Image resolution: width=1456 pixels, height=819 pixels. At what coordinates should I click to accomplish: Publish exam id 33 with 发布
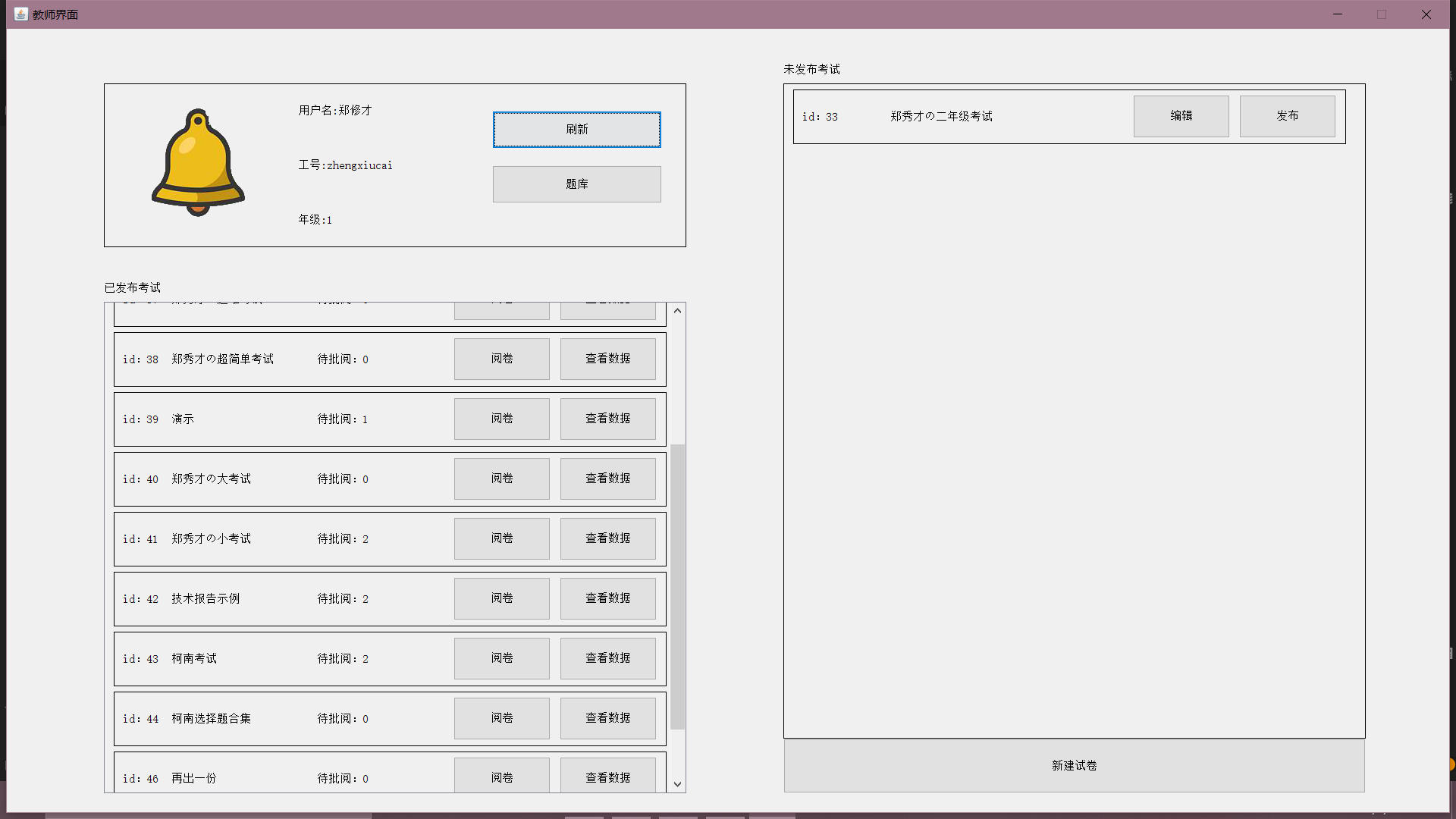click(x=1287, y=116)
